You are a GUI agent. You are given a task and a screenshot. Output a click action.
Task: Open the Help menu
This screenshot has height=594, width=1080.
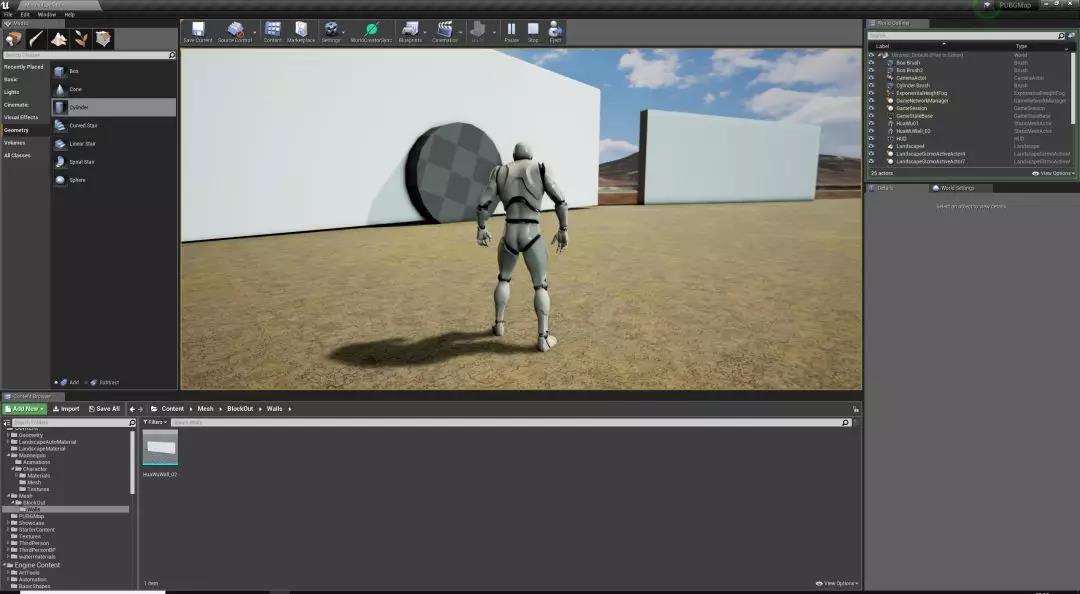70,14
